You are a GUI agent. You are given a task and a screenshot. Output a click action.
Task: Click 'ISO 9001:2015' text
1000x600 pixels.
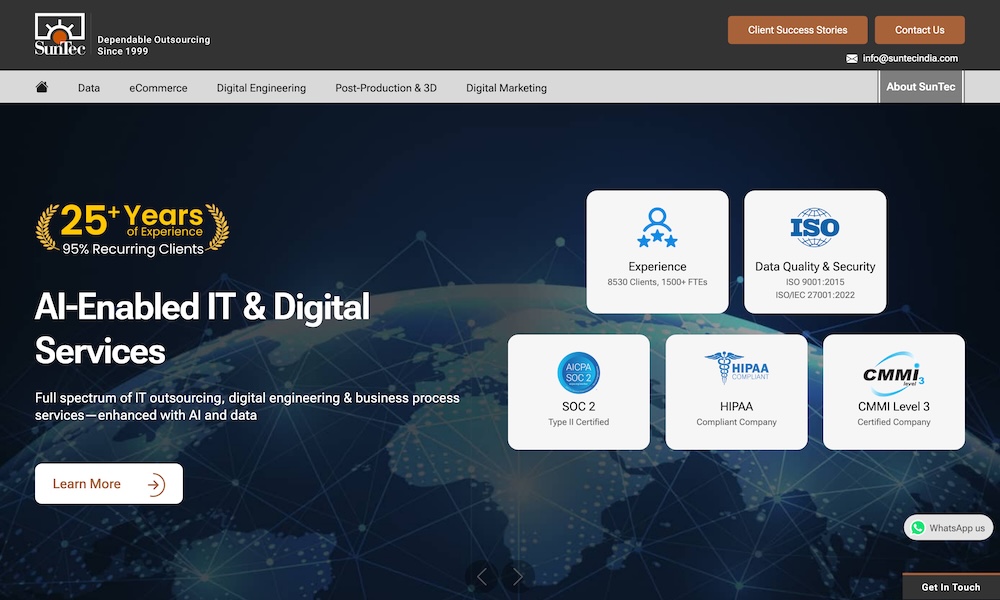[815, 282]
